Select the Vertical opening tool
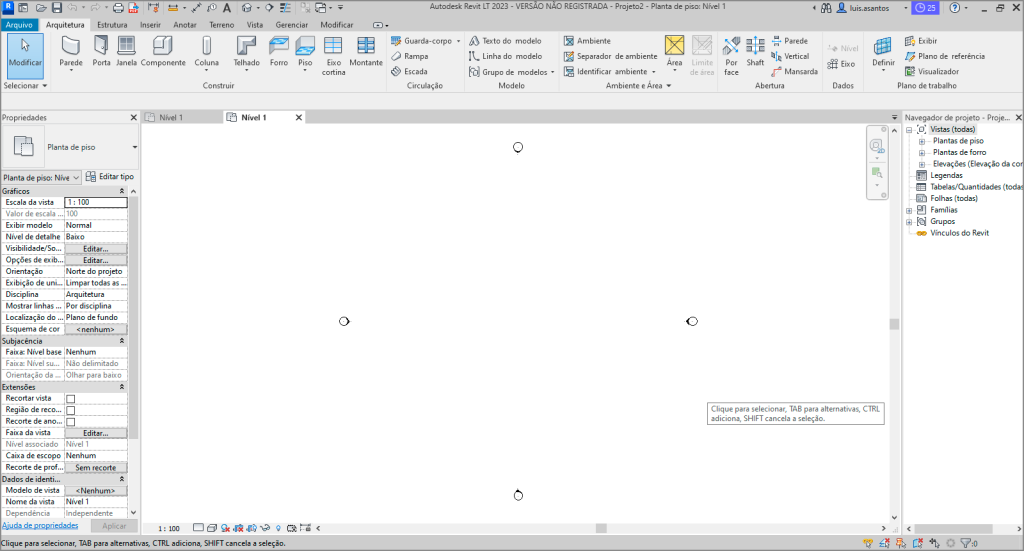The image size is (1024, 551). [790, 56]
